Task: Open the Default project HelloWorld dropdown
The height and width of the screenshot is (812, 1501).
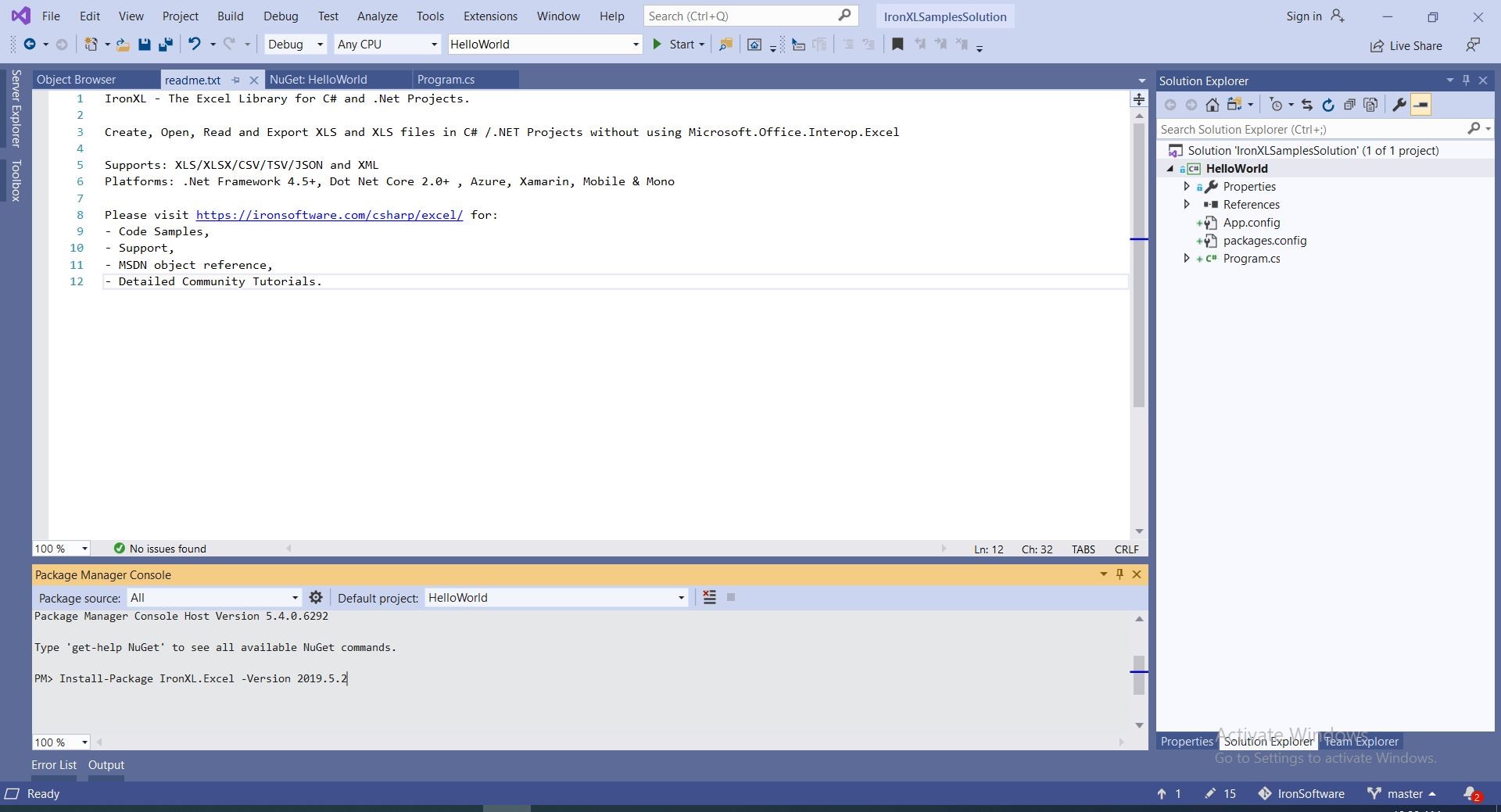Action: tap(557, 598)
